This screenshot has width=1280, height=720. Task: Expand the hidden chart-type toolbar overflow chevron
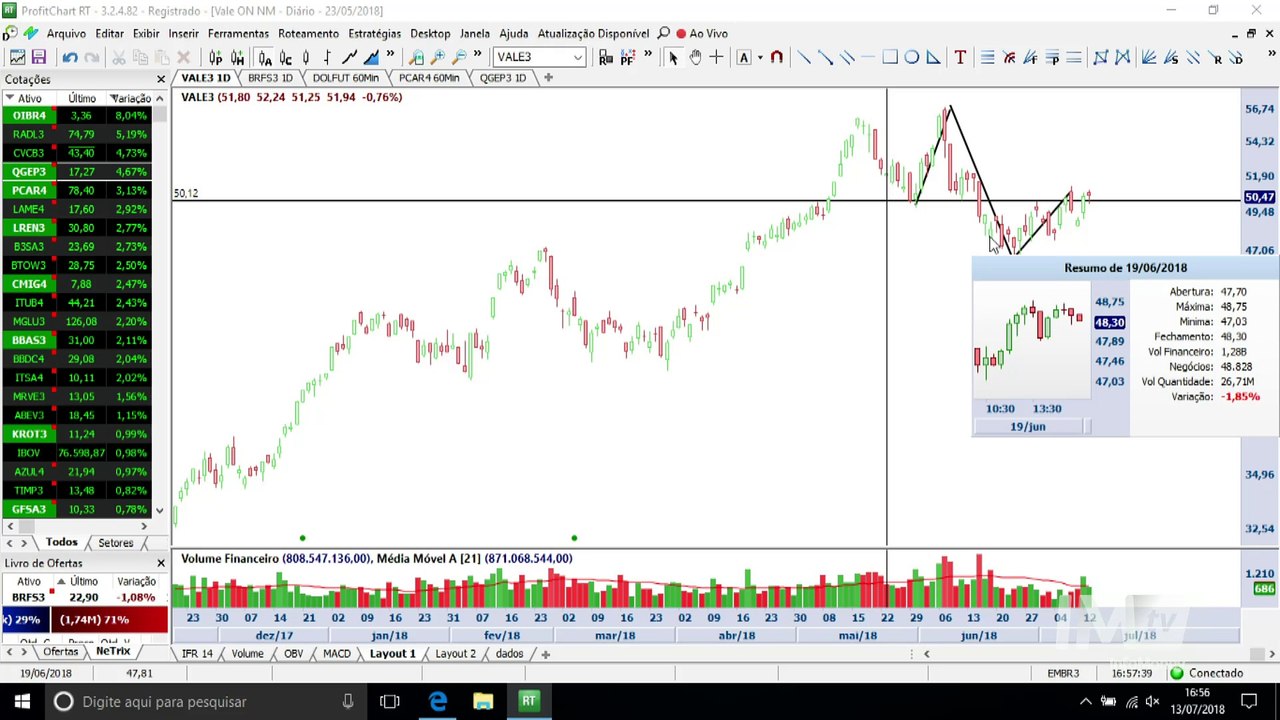coord(390,55)
